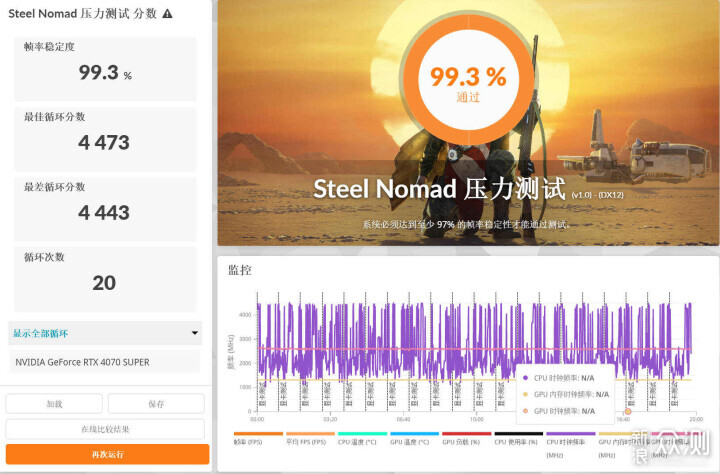The height and width of the screenshot is (474, 720).
Task: Click the 97% stability requirement banner note
Action: tap(467, 225)
